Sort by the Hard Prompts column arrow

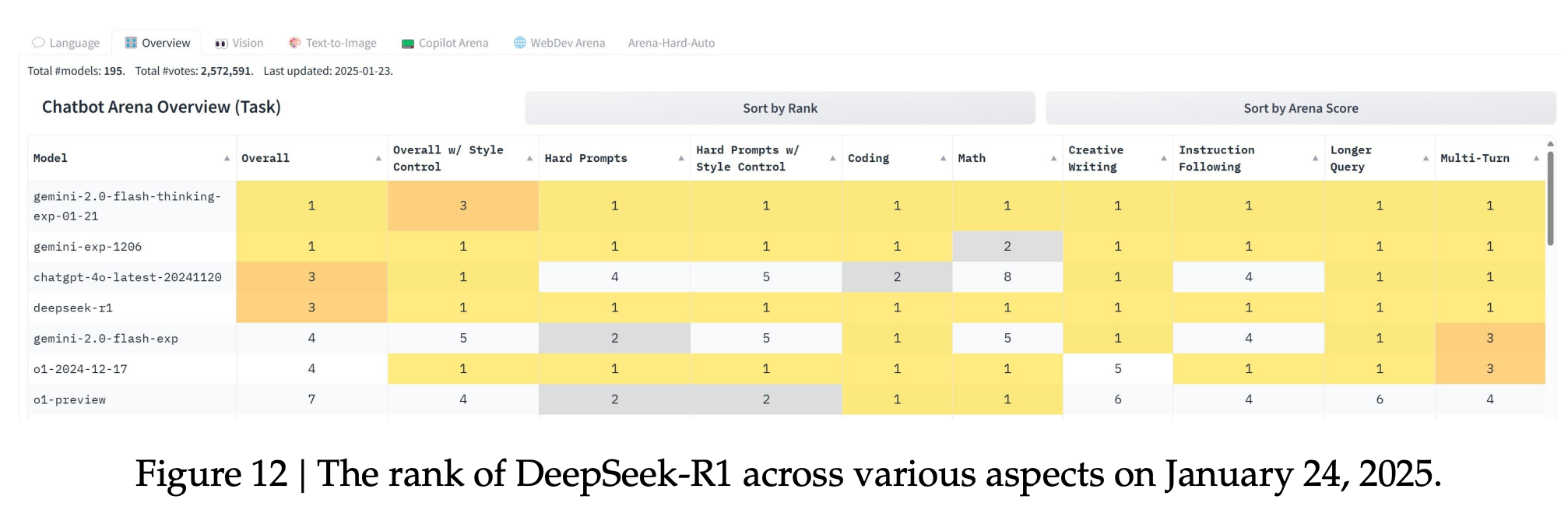[x=681, y=158]
